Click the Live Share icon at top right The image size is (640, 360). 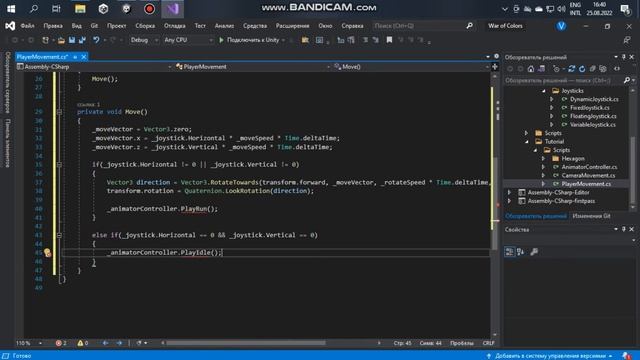(627, 40)
